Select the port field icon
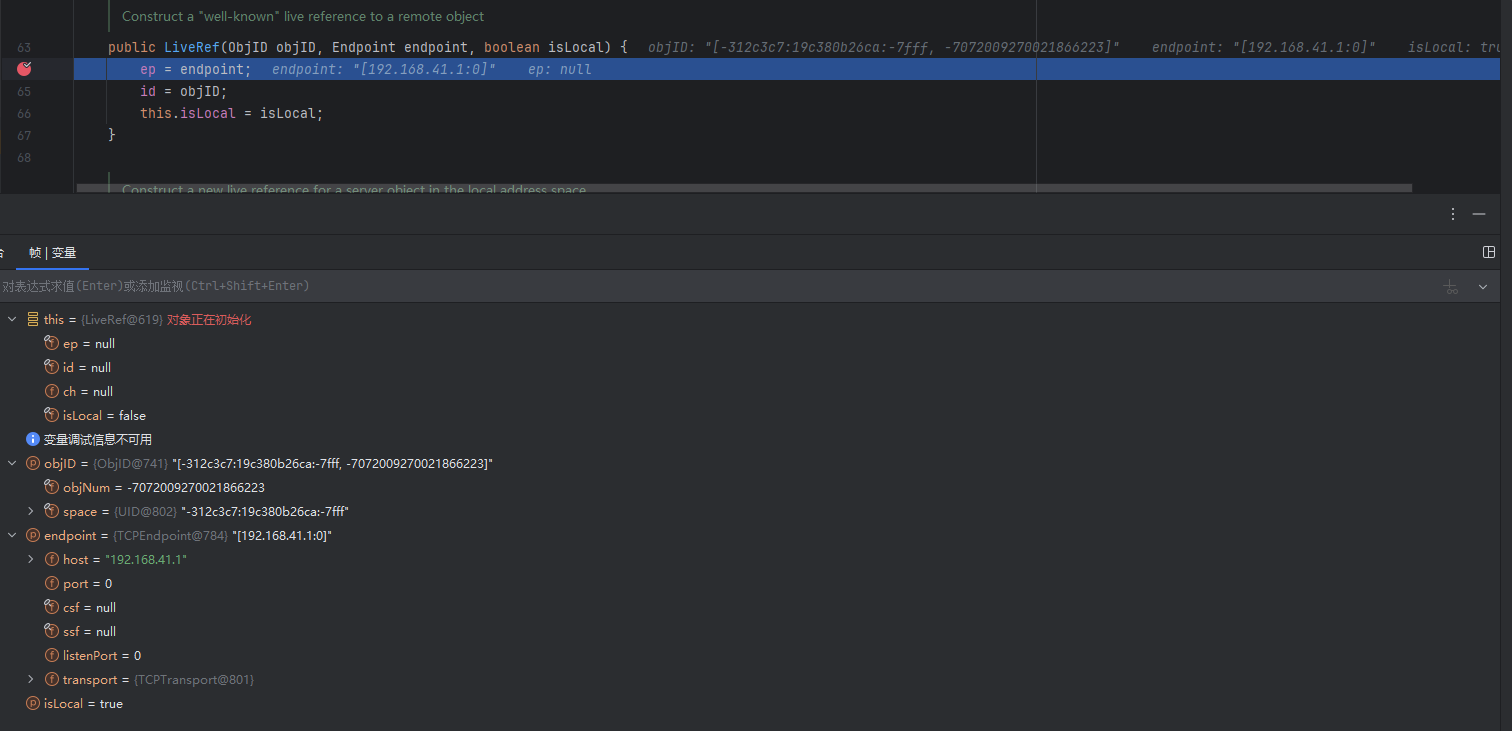Viewport: 1512px width, 731px height. click(52, 584)
